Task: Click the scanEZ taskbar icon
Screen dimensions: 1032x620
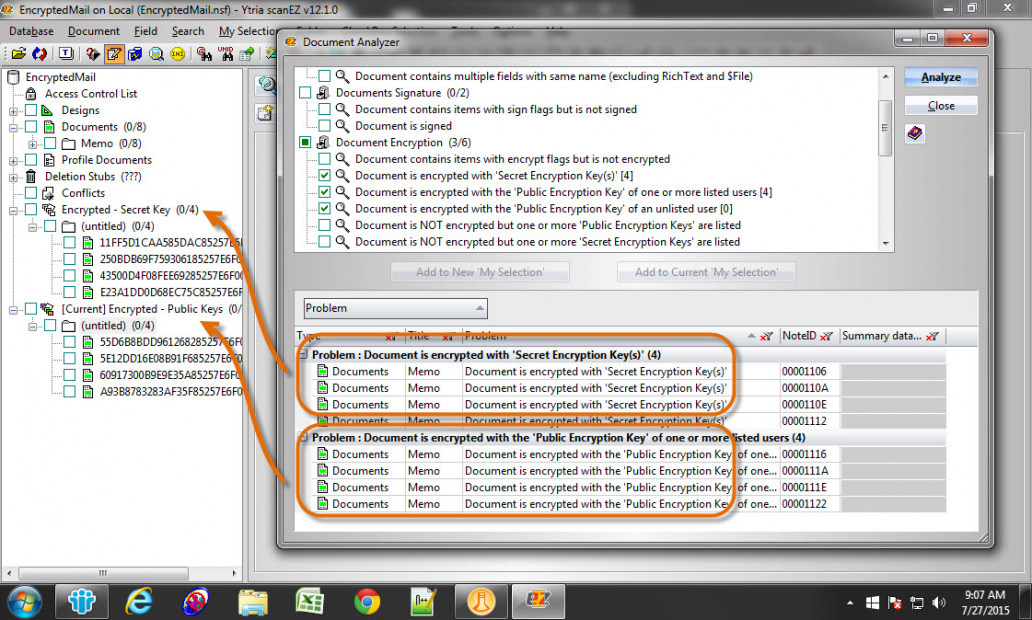Action: click(x=538, y=602)
